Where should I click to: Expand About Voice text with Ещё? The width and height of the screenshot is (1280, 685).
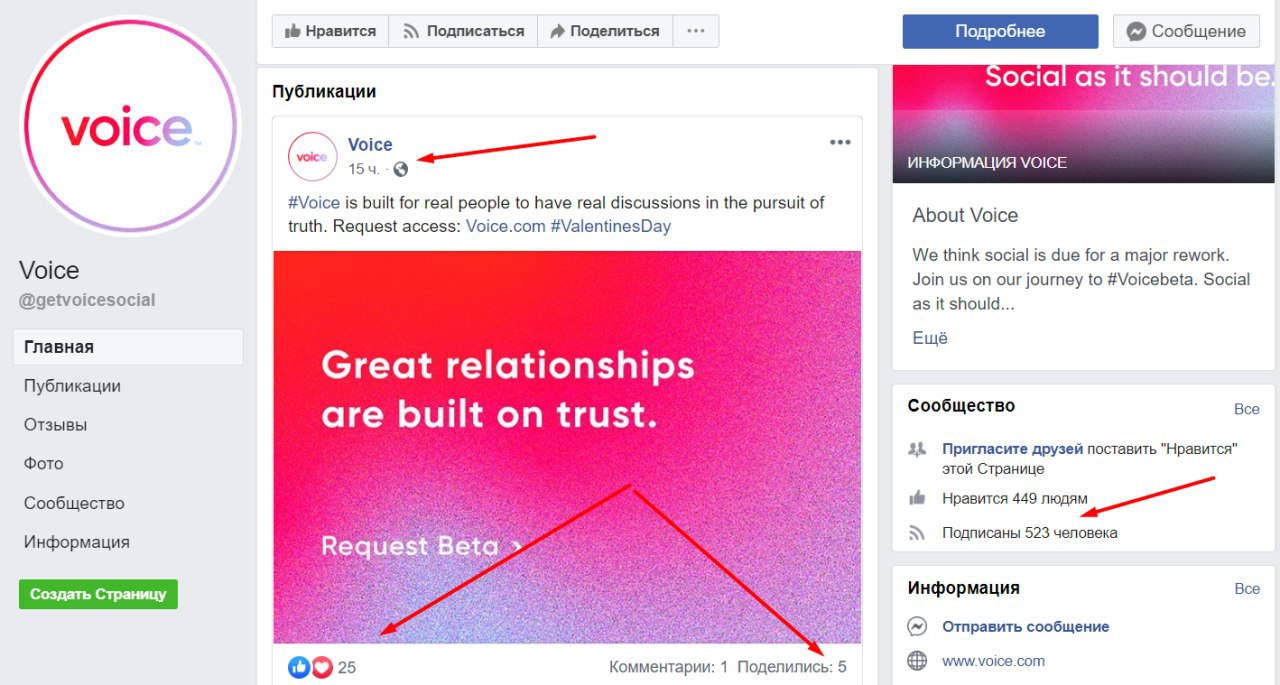(x=930, y=338)
